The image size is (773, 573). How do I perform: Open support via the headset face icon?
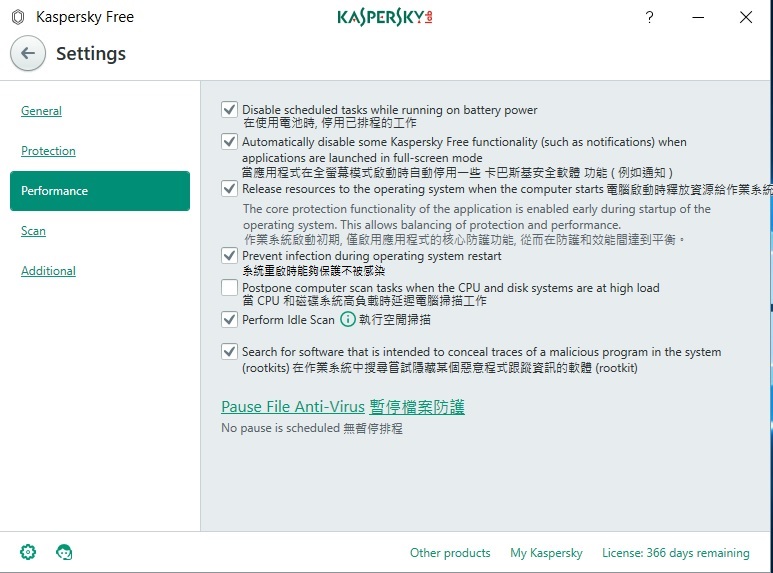click(x=64, y=552)
